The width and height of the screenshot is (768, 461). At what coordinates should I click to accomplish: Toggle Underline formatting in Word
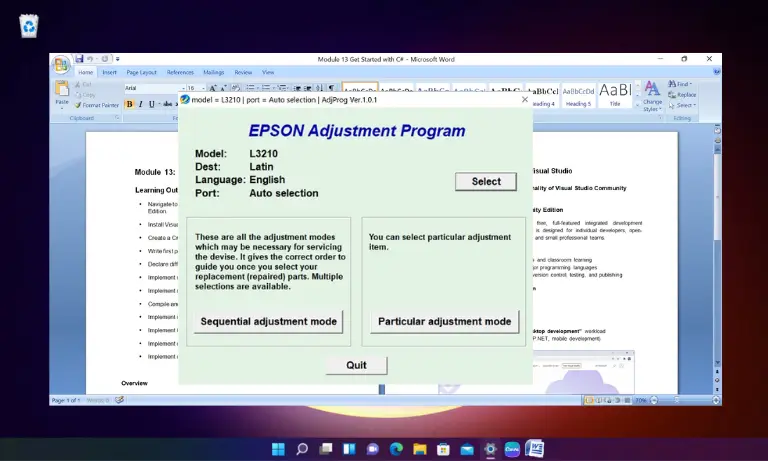151,104
